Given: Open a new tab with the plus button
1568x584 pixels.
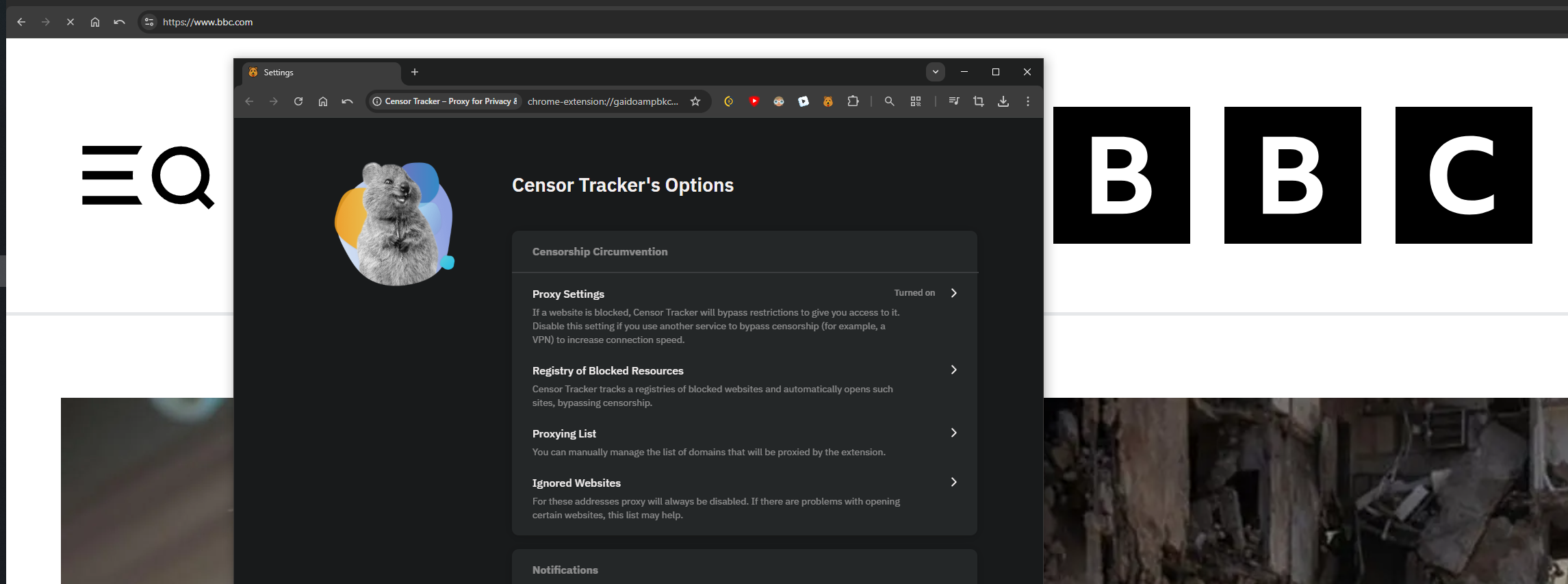Looking at the screenshot, I should pyautogui.click(x=415, y=72).
